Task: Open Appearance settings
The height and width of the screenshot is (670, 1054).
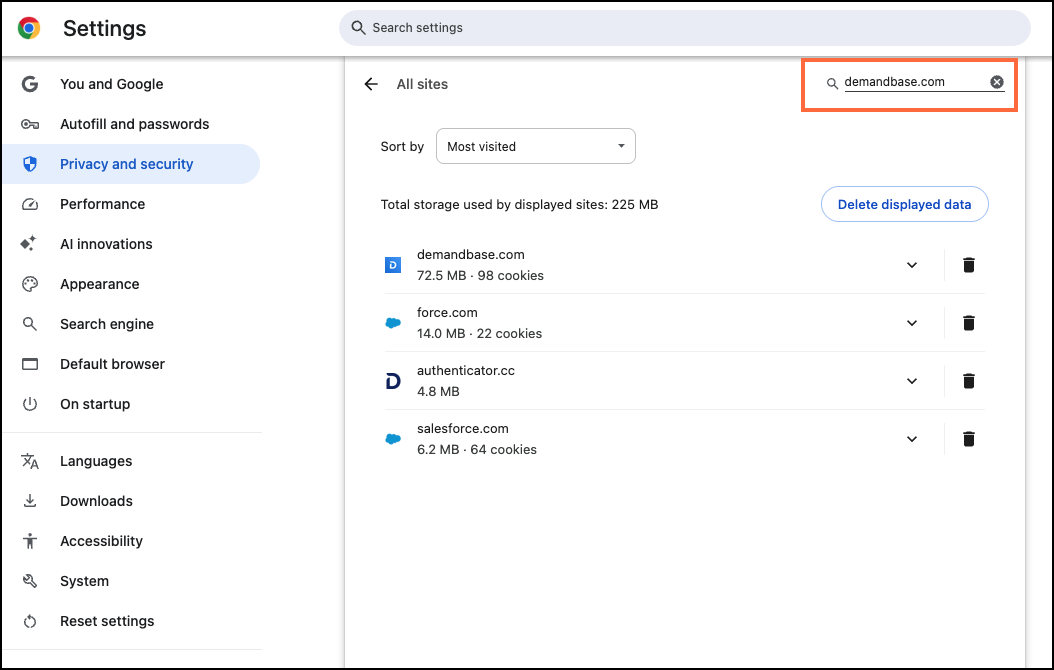Action: coord(131,284)
